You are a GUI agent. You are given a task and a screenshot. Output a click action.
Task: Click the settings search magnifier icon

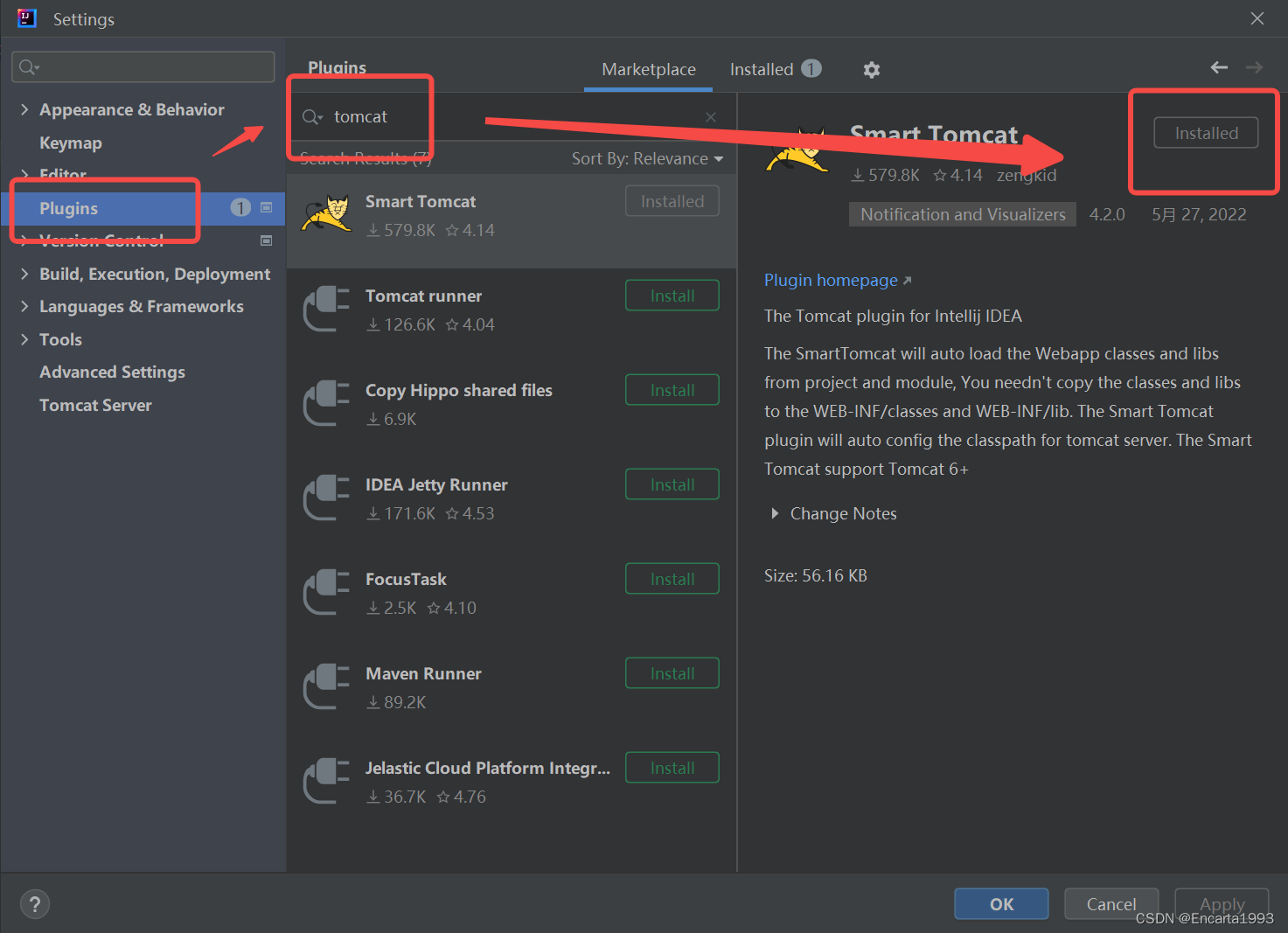[x=29, y=67]
